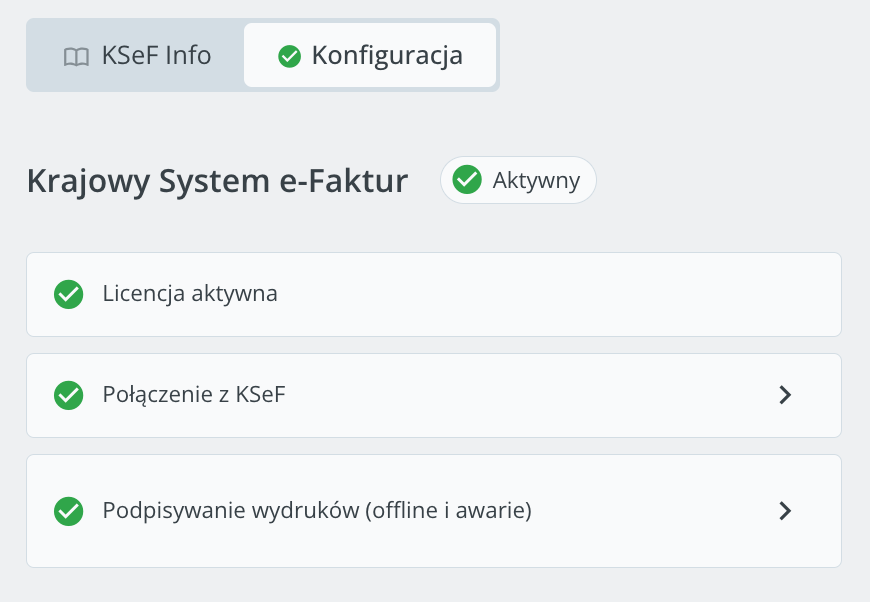Click the green check beside Licencja aktywna
The image size is (870, 602).
[68, 294]
